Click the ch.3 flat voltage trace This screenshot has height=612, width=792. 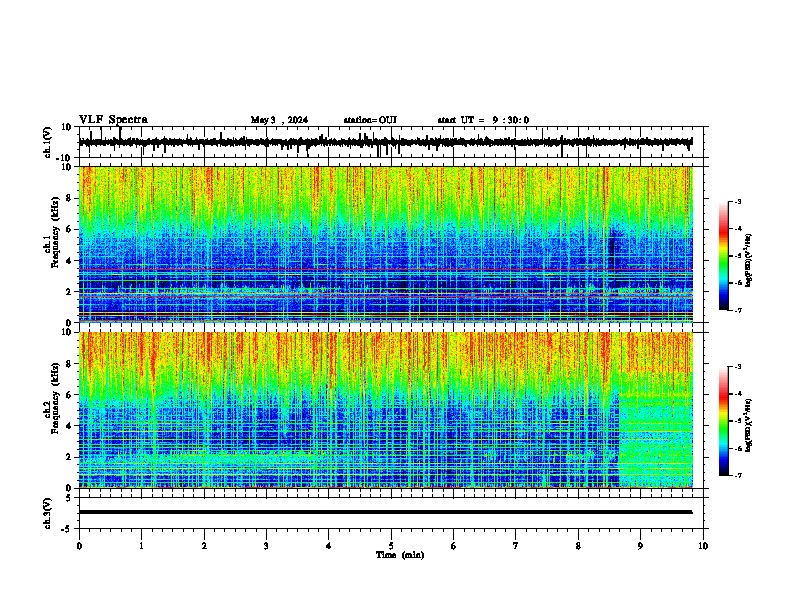[385, 512]
